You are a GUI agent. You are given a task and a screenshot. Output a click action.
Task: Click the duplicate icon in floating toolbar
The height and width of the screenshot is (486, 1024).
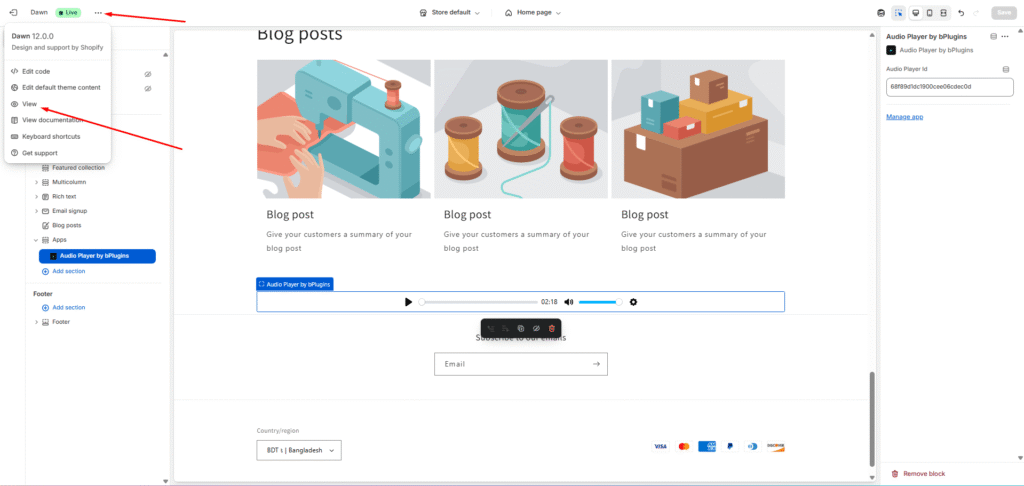(x=521, y=328)
